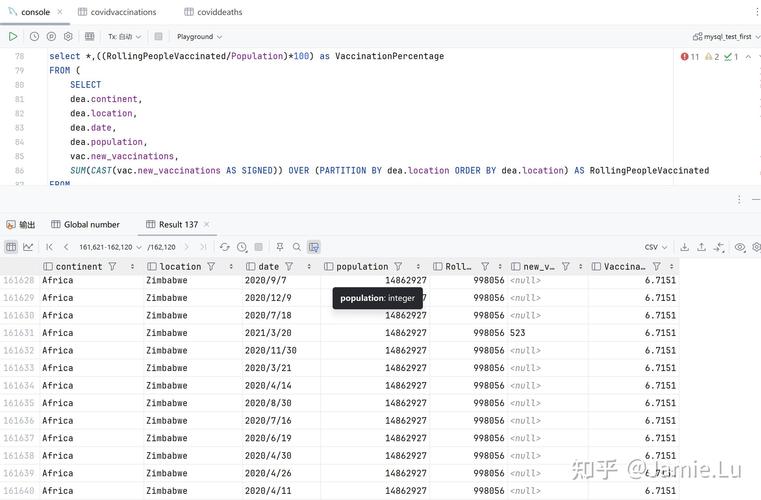Screen dimensions: 761x500
Task: Switch to the coviddeaths tab
Action: pyautogui.click(x=214, y=12)
